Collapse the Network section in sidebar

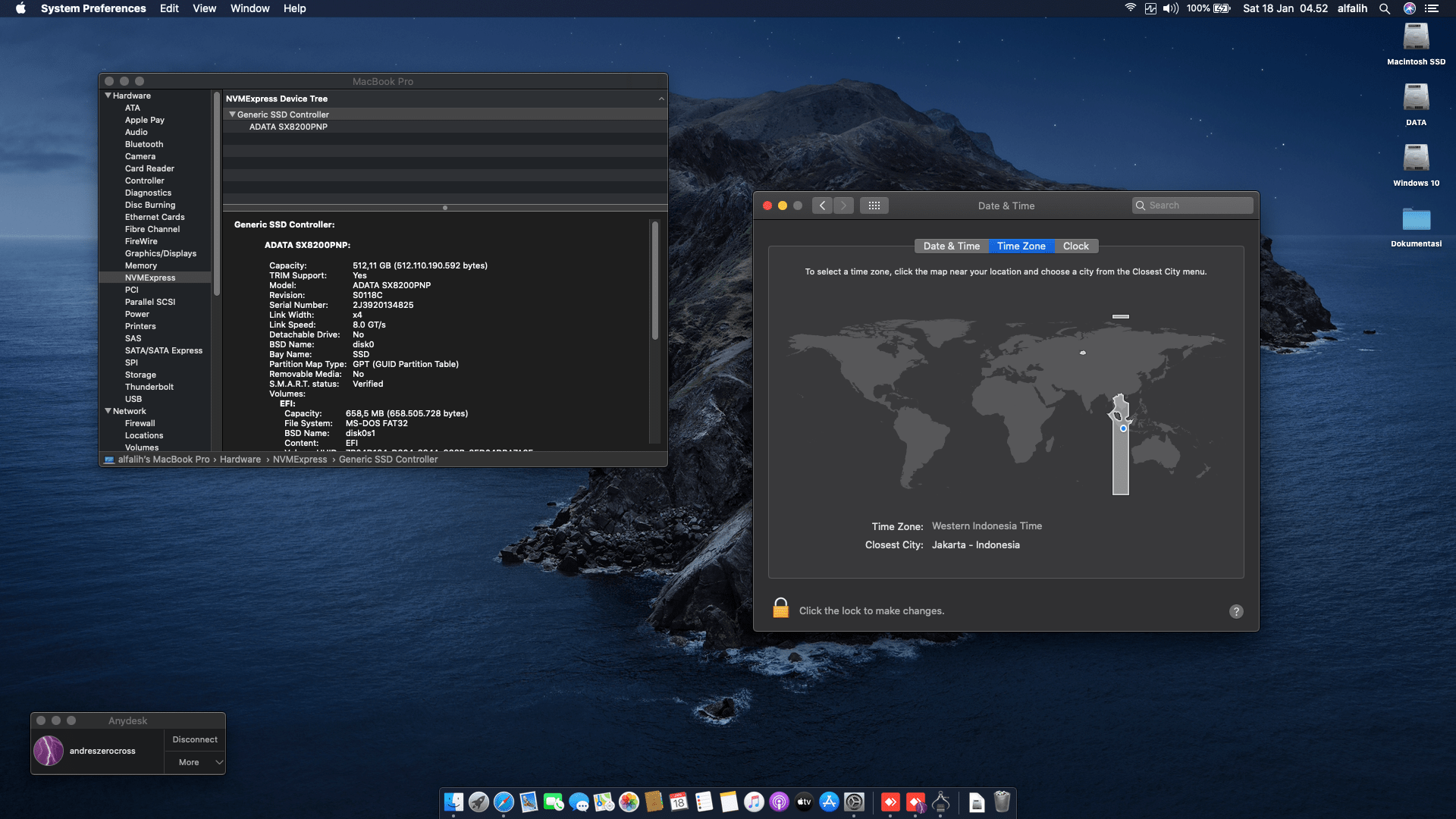click(108, 411)
